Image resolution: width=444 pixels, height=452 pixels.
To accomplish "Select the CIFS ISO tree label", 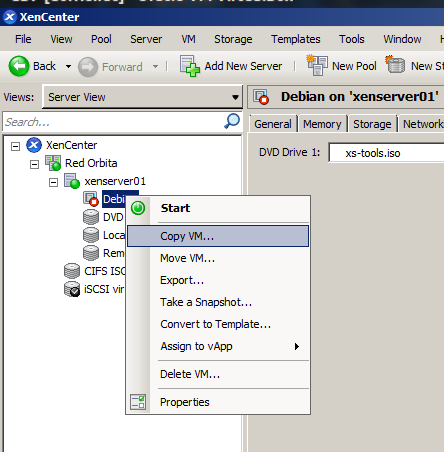I will tap(105, 271).
